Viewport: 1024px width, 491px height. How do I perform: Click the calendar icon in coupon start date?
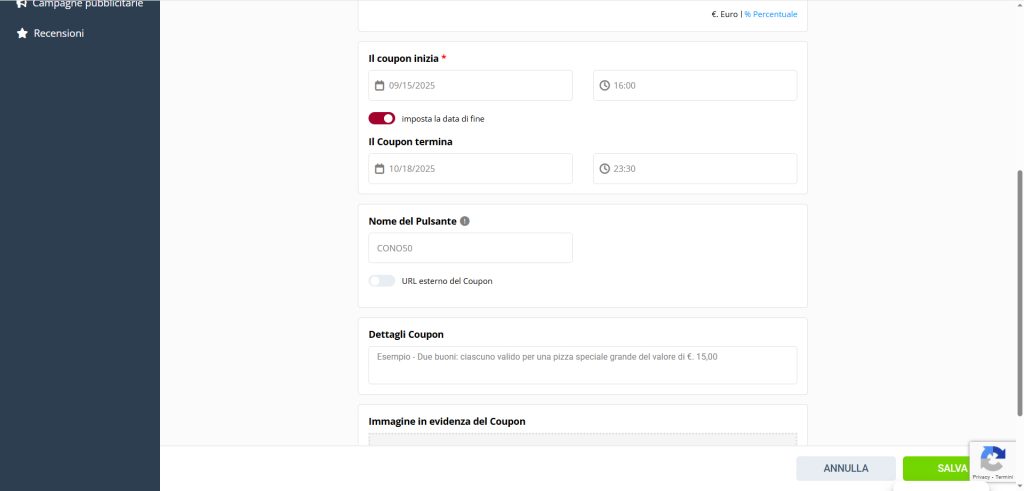click(x=380, y=86)
